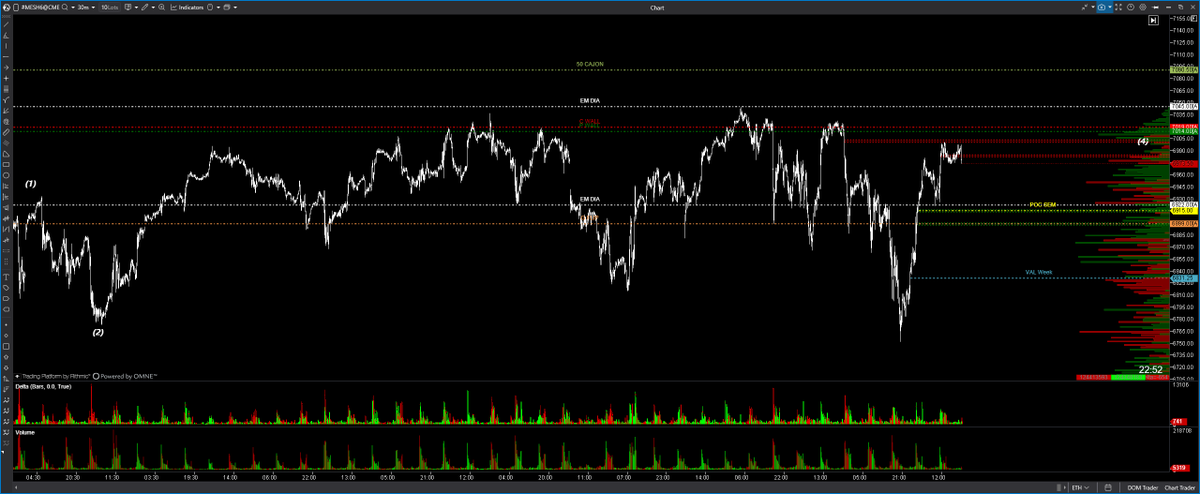
Task: Click the 7155.0 price on the scale
Action: pos(1183,19)
